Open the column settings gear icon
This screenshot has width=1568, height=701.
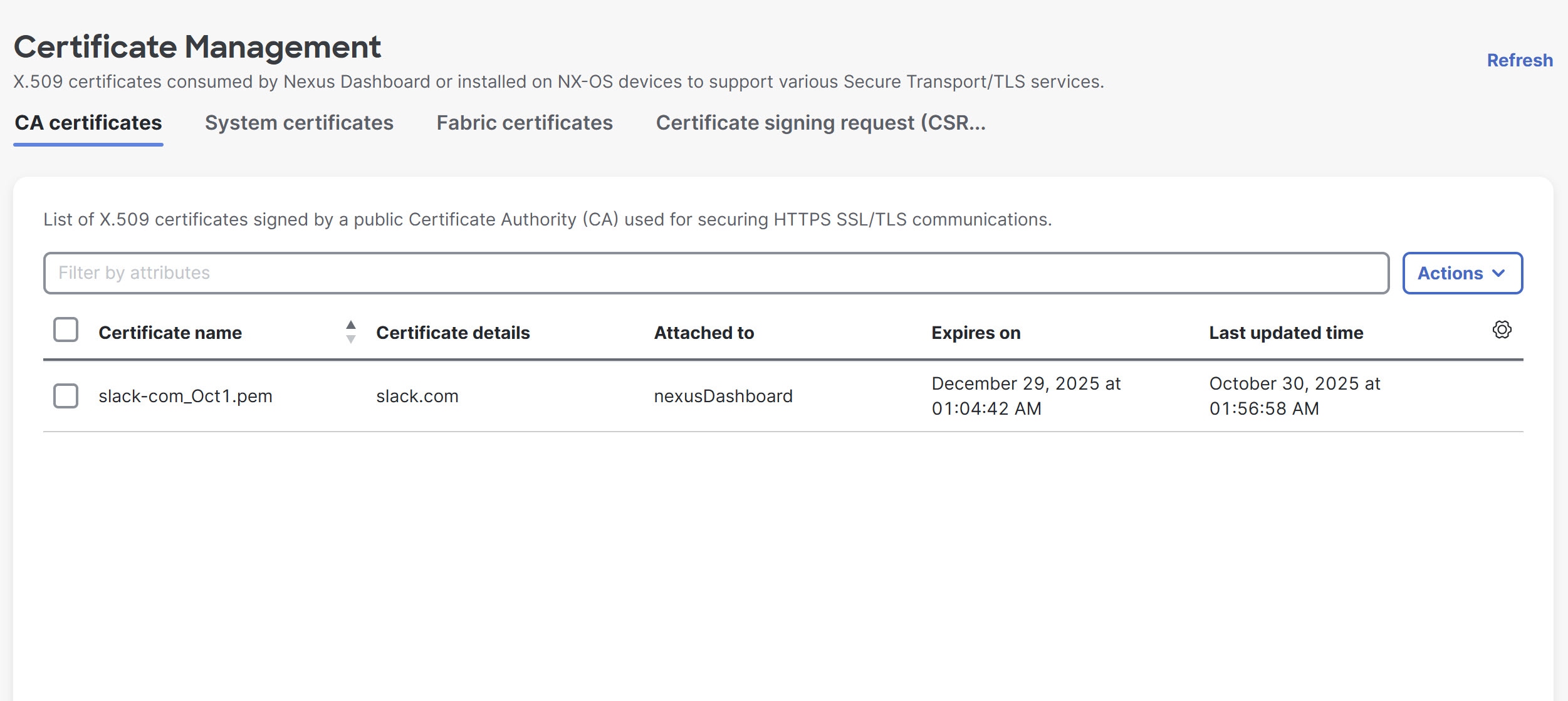(x=1502, y=330)
